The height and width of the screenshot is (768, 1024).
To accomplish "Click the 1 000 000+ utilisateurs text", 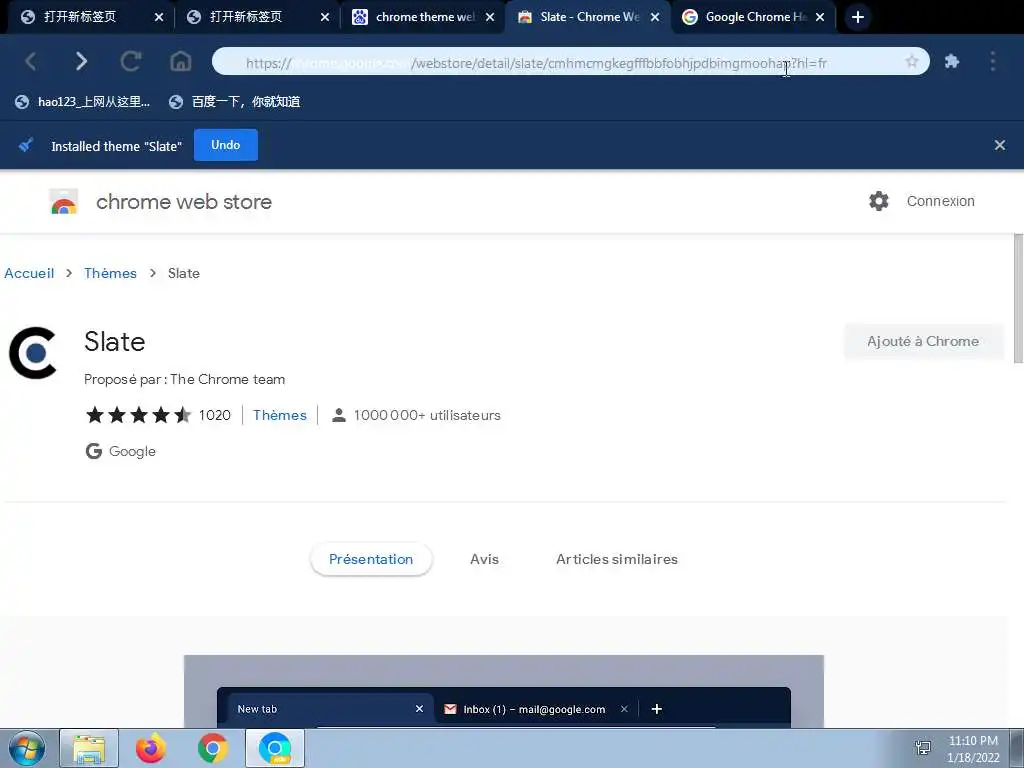I will [x=427, y=415].
